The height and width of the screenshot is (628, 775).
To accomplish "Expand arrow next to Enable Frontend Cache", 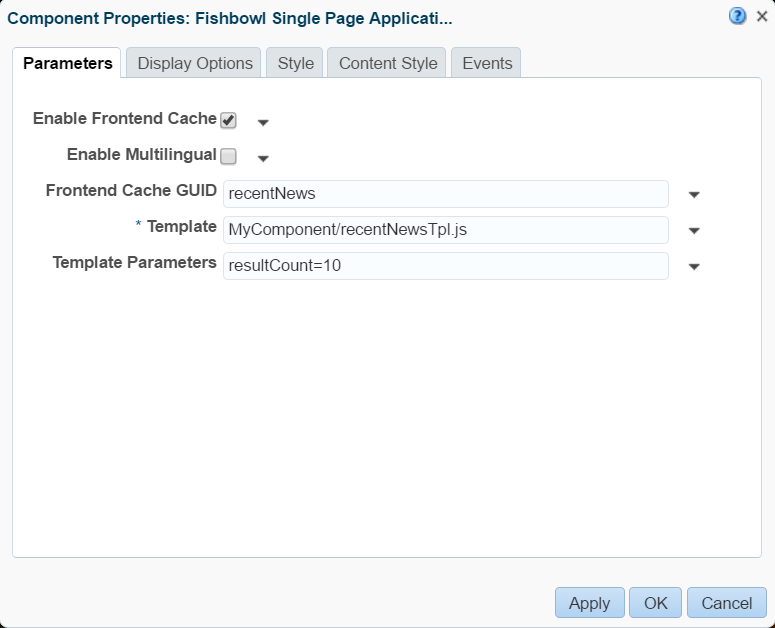I will [x=263, y=122].
